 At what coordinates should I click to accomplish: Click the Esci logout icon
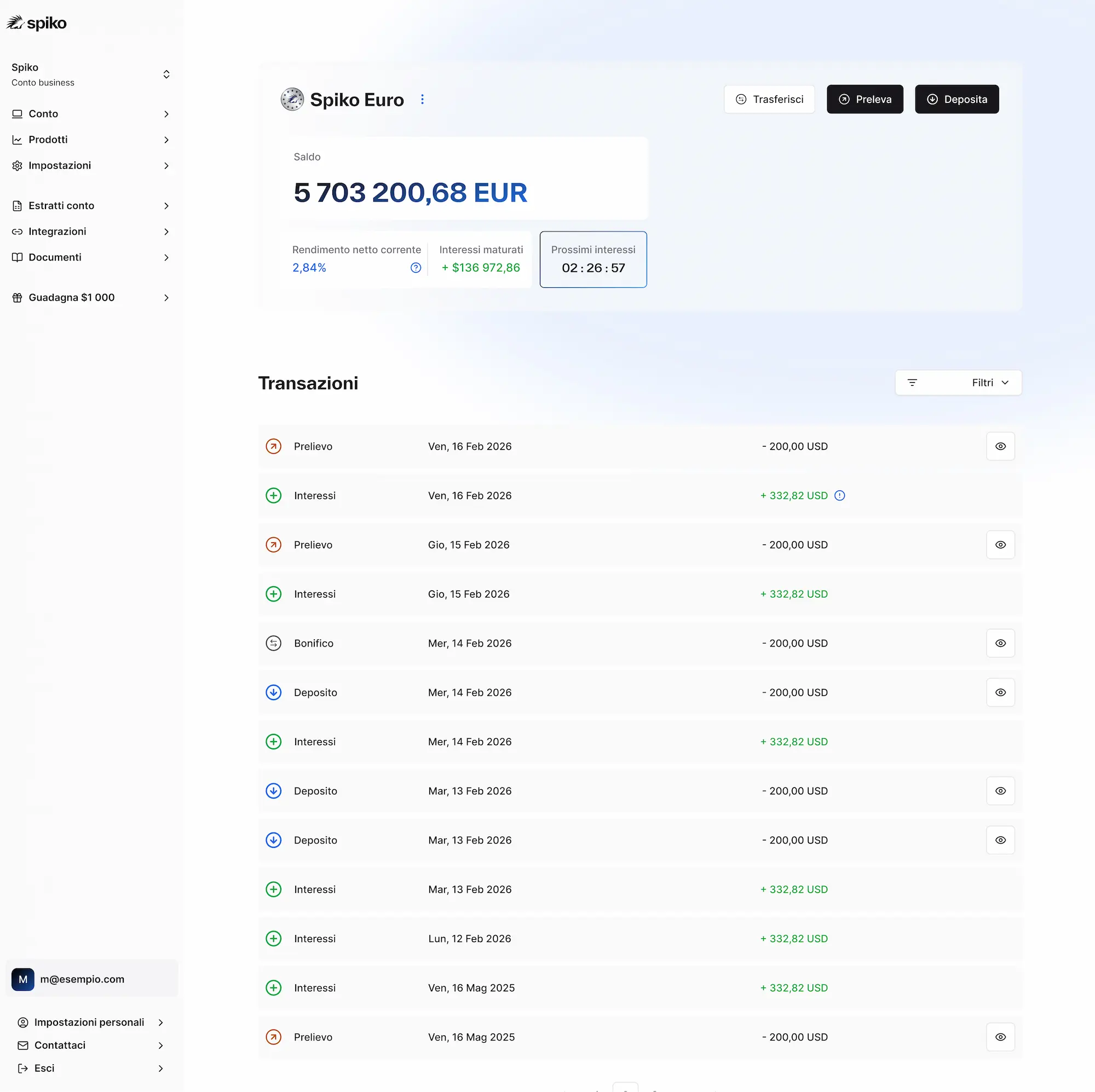pyautogui.click(x=23, y=1068)
